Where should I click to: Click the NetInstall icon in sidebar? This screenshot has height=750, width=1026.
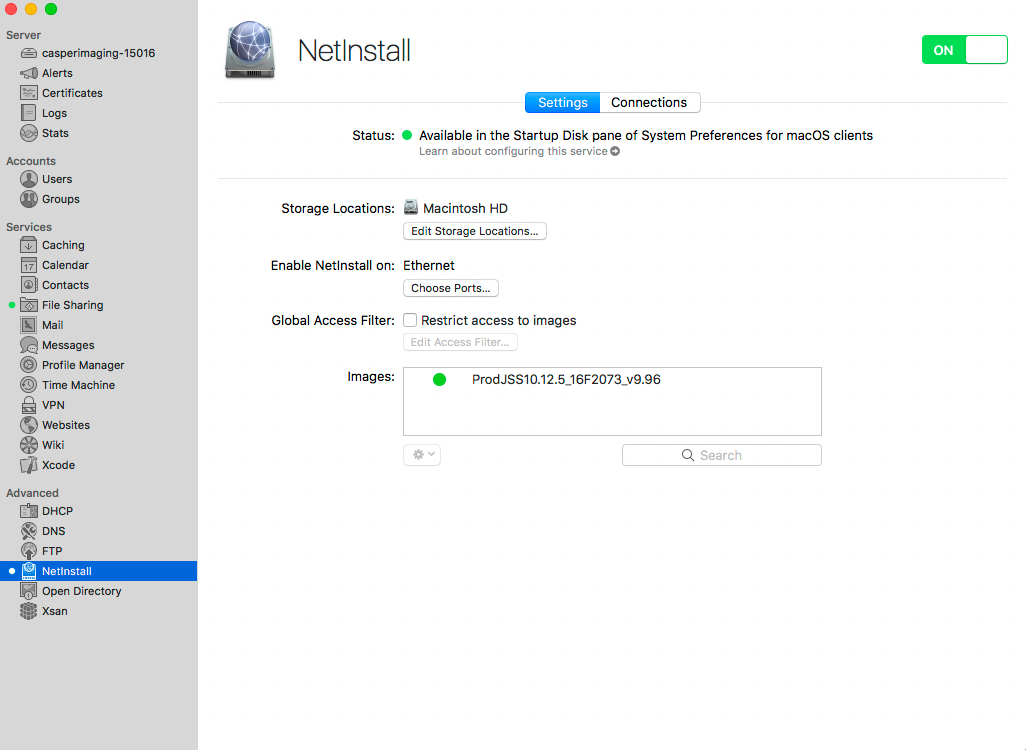coord(29,571)
